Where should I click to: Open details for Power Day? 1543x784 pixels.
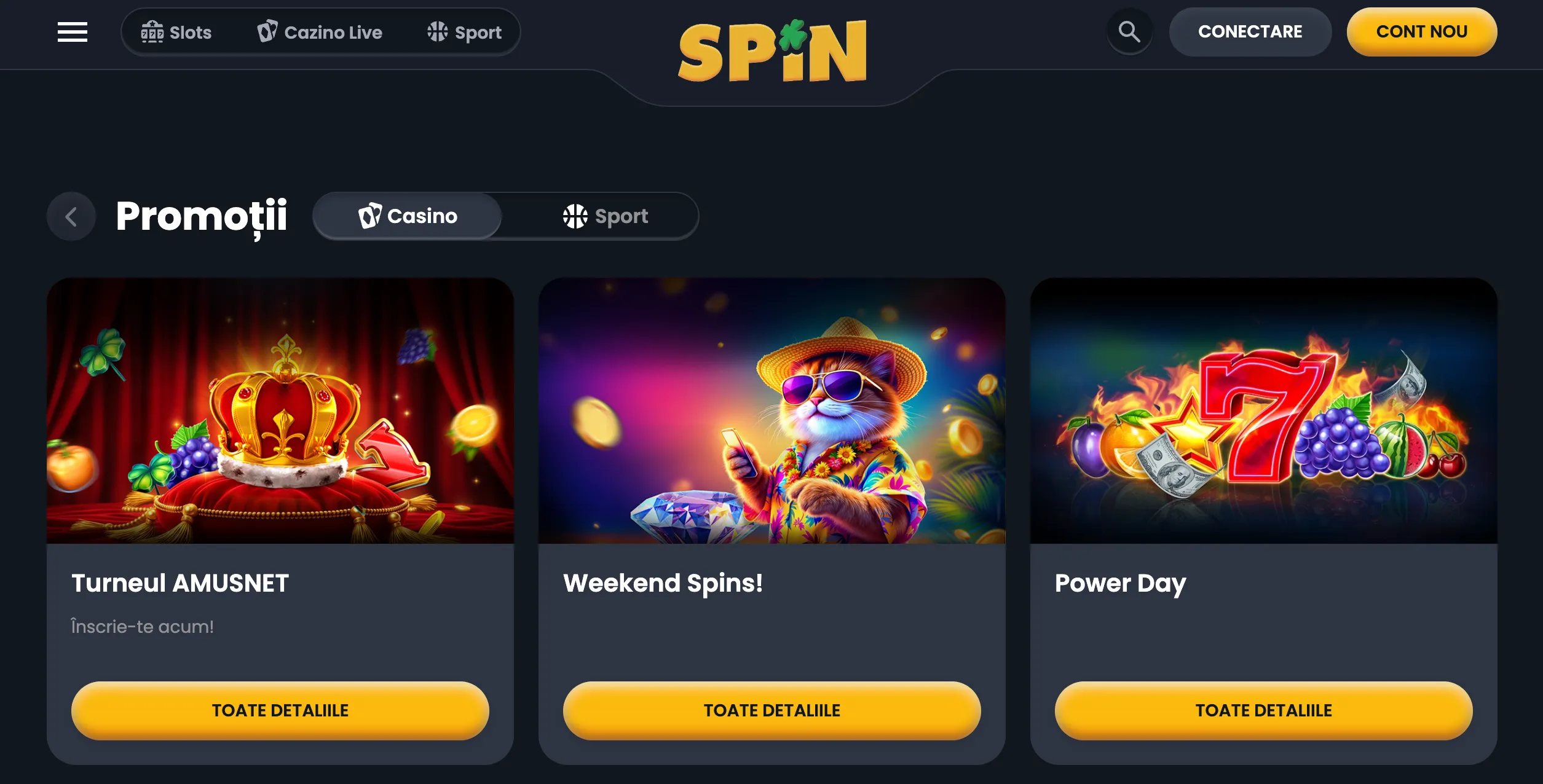click(x=1265, y=710)
